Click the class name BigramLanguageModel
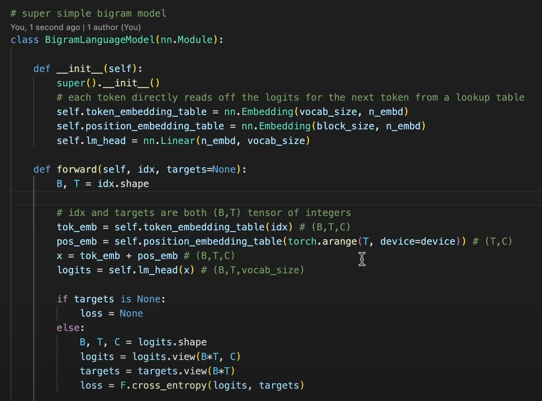Screen dimensions: 542x401 tap(100, 40)
